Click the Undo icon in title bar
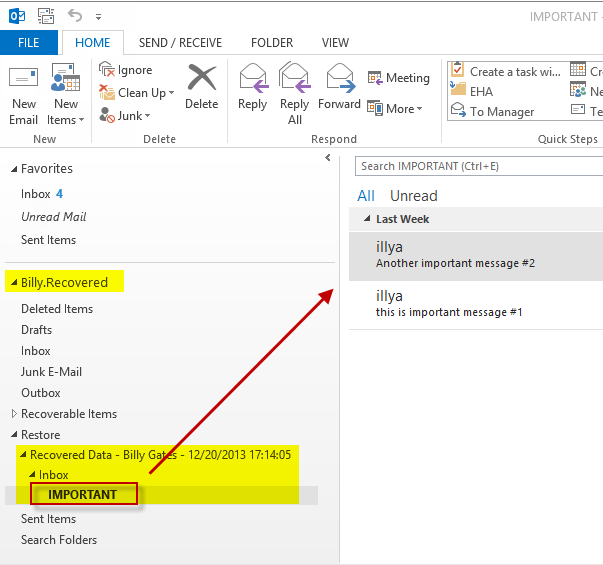The image size is (603, 565). pyautogui.click(x=75, y=15)
